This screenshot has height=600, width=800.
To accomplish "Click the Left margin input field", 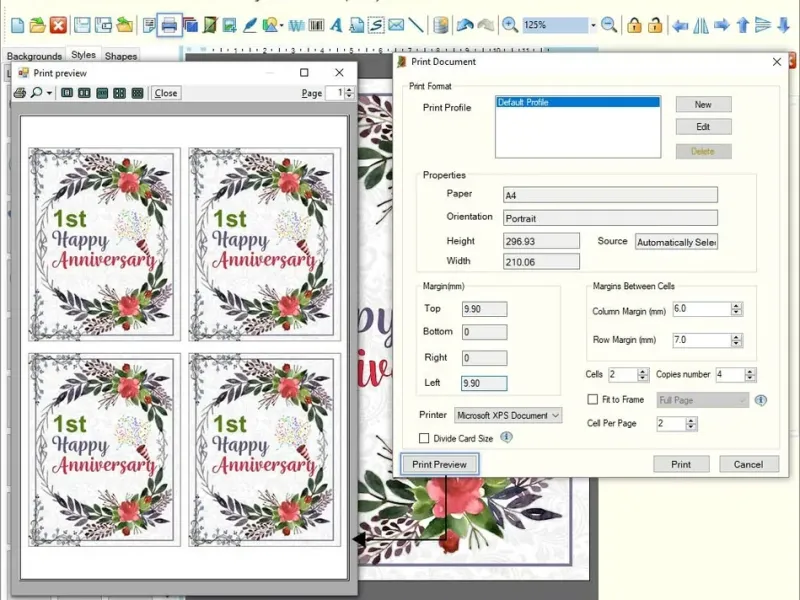I will click(x=484, y=383).
